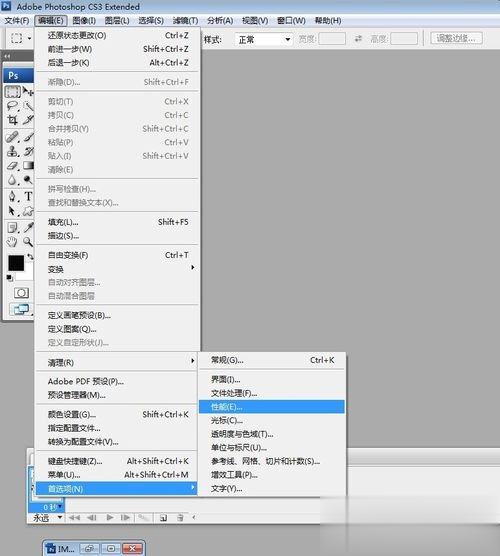
Task: Select the Slice tool
Action: [28, 120]
